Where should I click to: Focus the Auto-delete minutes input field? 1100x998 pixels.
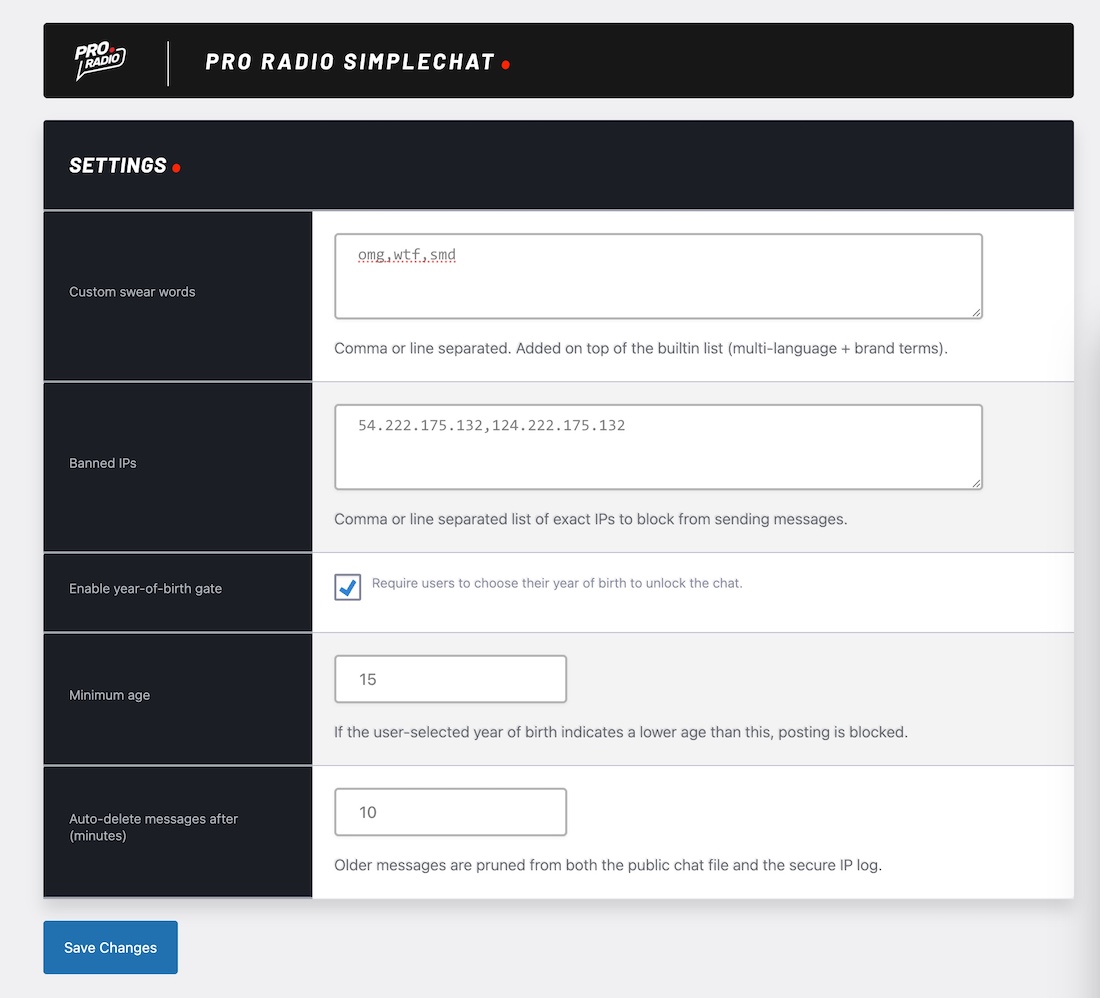point(450,812)
